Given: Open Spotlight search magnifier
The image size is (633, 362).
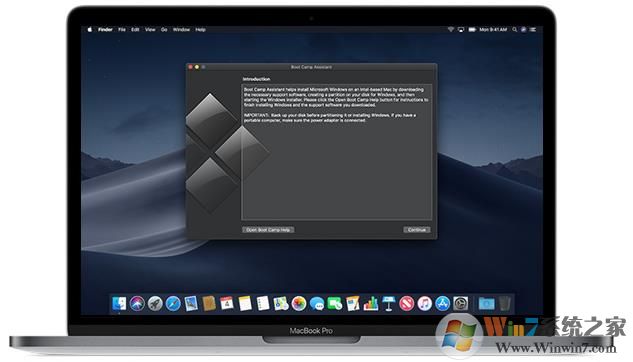Looking at the screenshot, I should [514, 29].
